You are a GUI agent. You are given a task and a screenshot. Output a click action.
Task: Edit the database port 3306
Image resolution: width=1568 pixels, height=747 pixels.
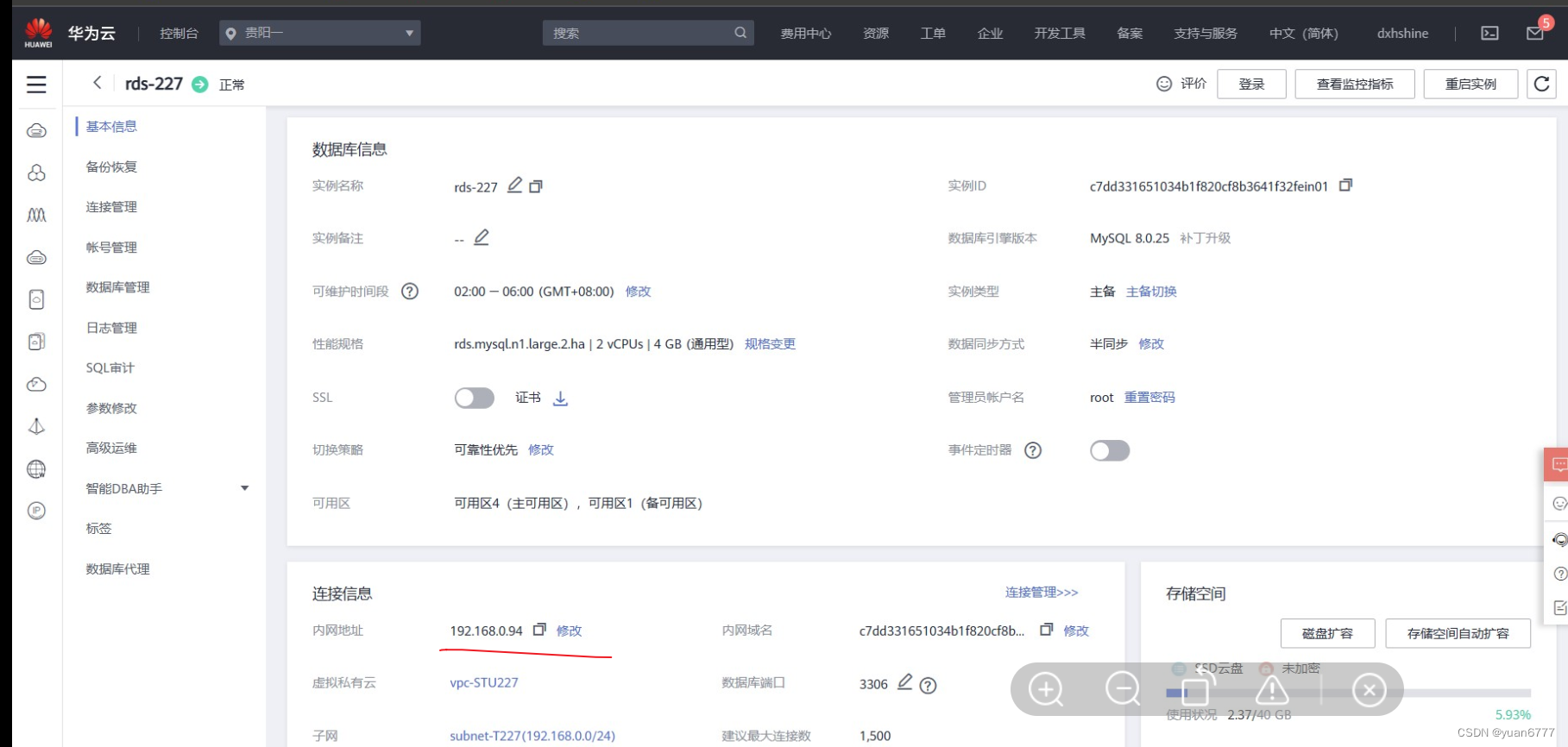coord(904,682)
